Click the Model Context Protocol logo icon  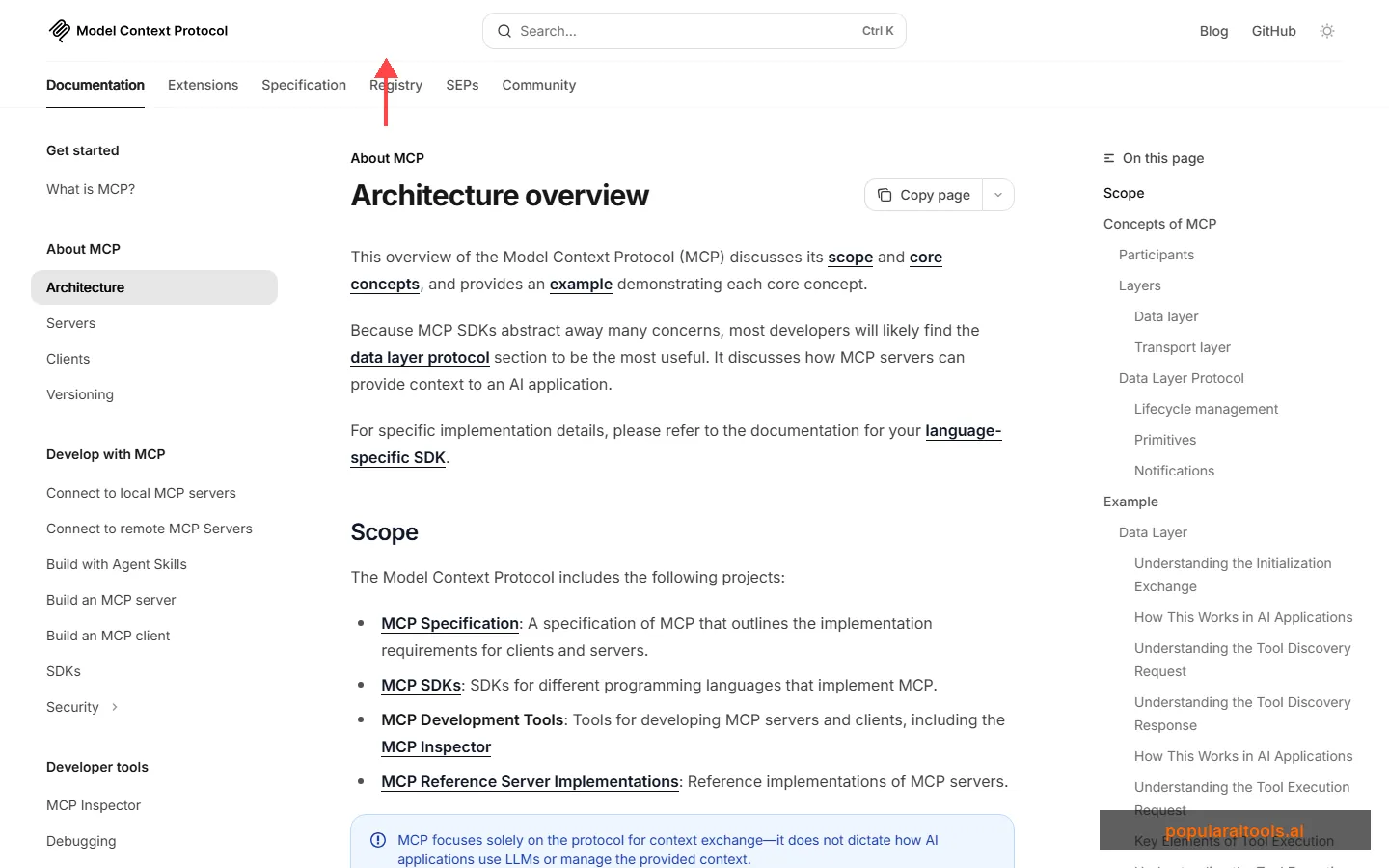coord(58,30)
